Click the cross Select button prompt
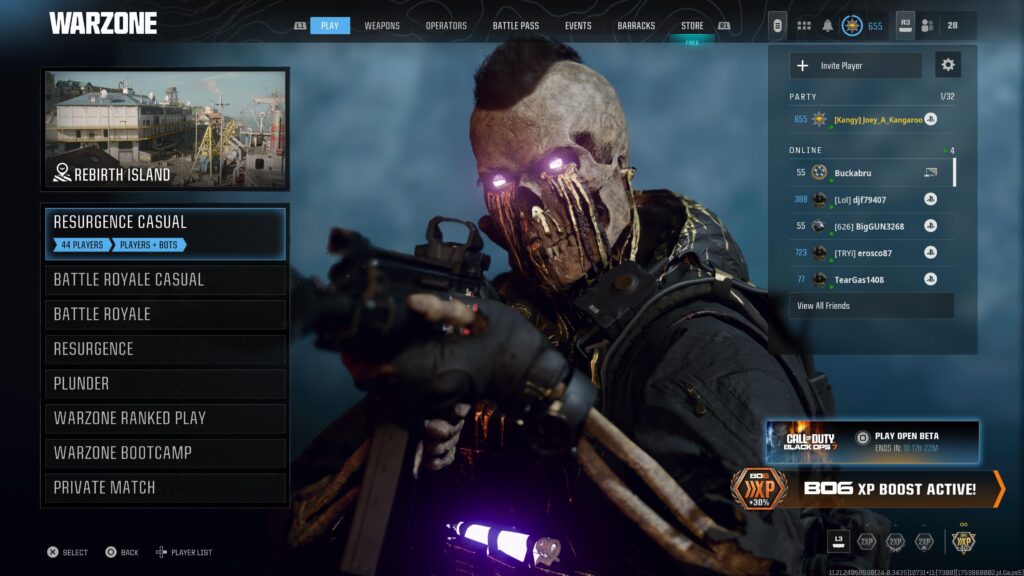 [x=53, y=552]
